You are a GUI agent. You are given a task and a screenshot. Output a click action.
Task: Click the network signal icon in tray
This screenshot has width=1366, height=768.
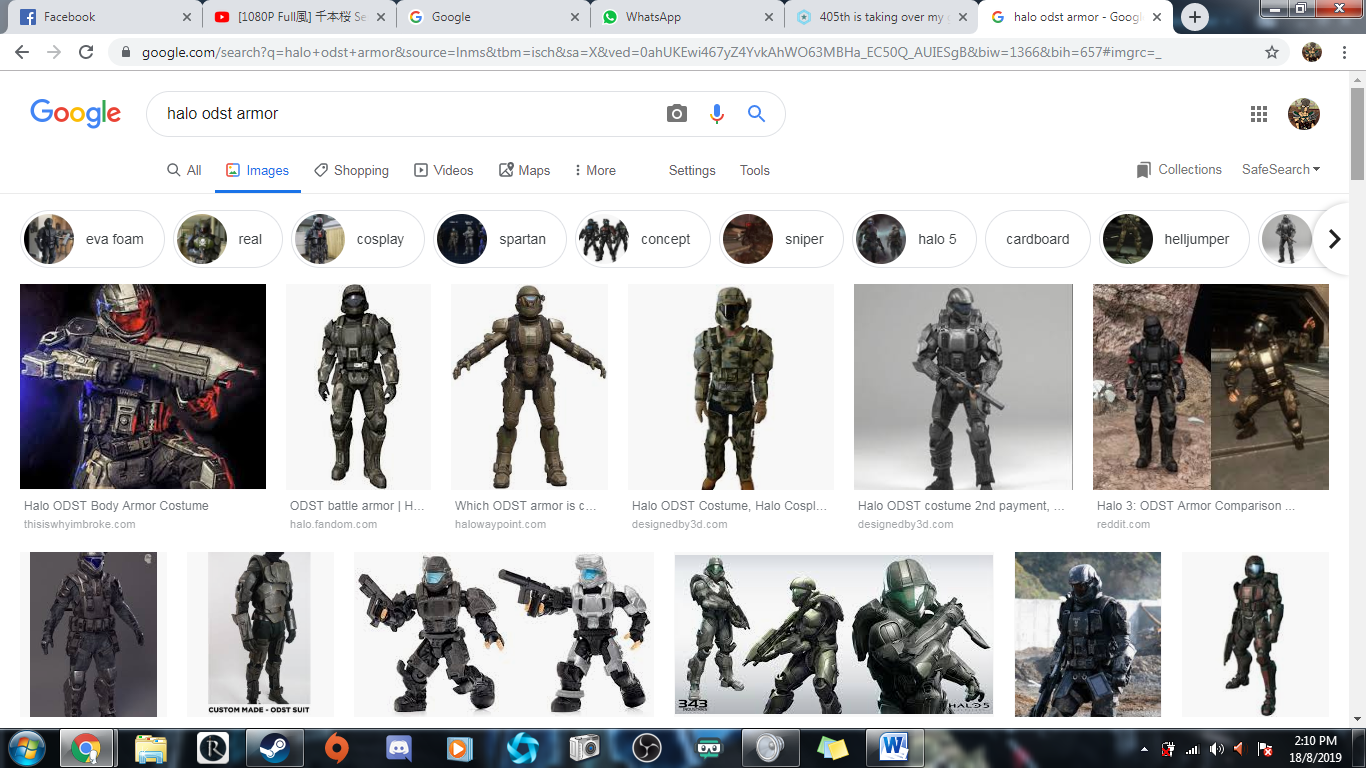click(x=1192, y=749)
